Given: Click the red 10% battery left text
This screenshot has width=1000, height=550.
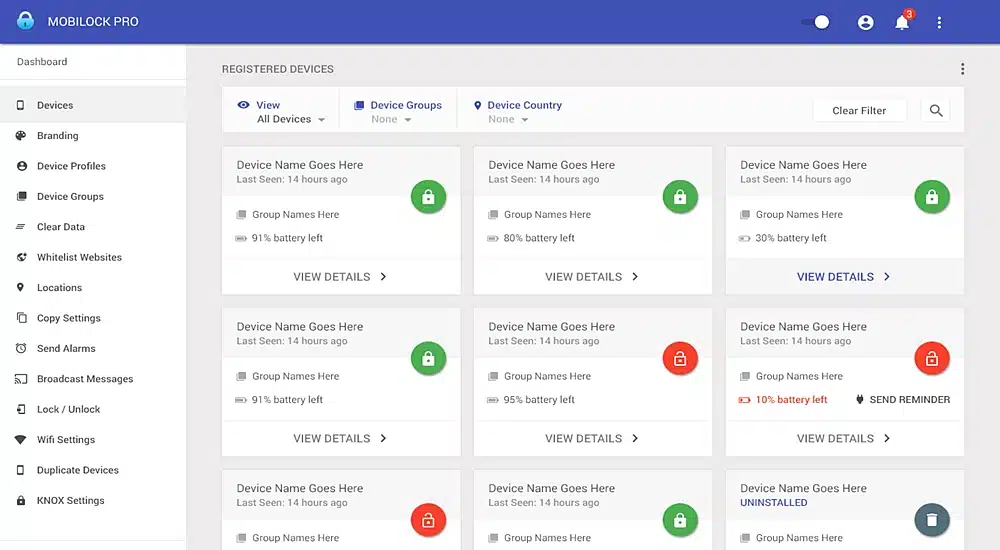Looking at the screenshot, I should (791, 399).
